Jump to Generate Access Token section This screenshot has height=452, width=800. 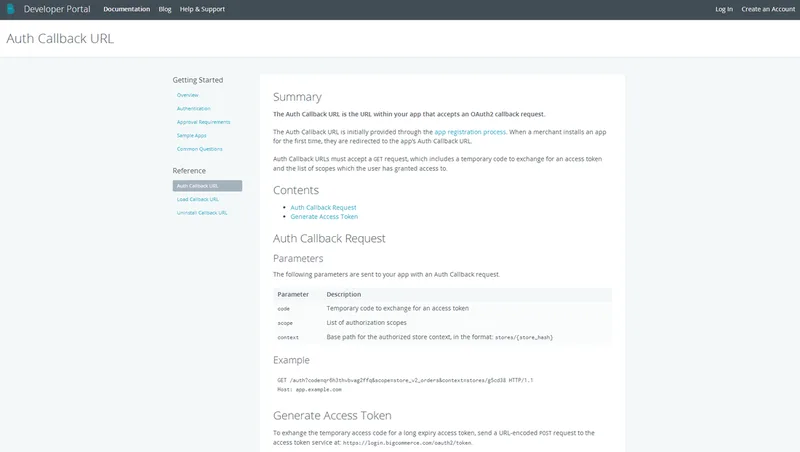[x=324, y=216]
